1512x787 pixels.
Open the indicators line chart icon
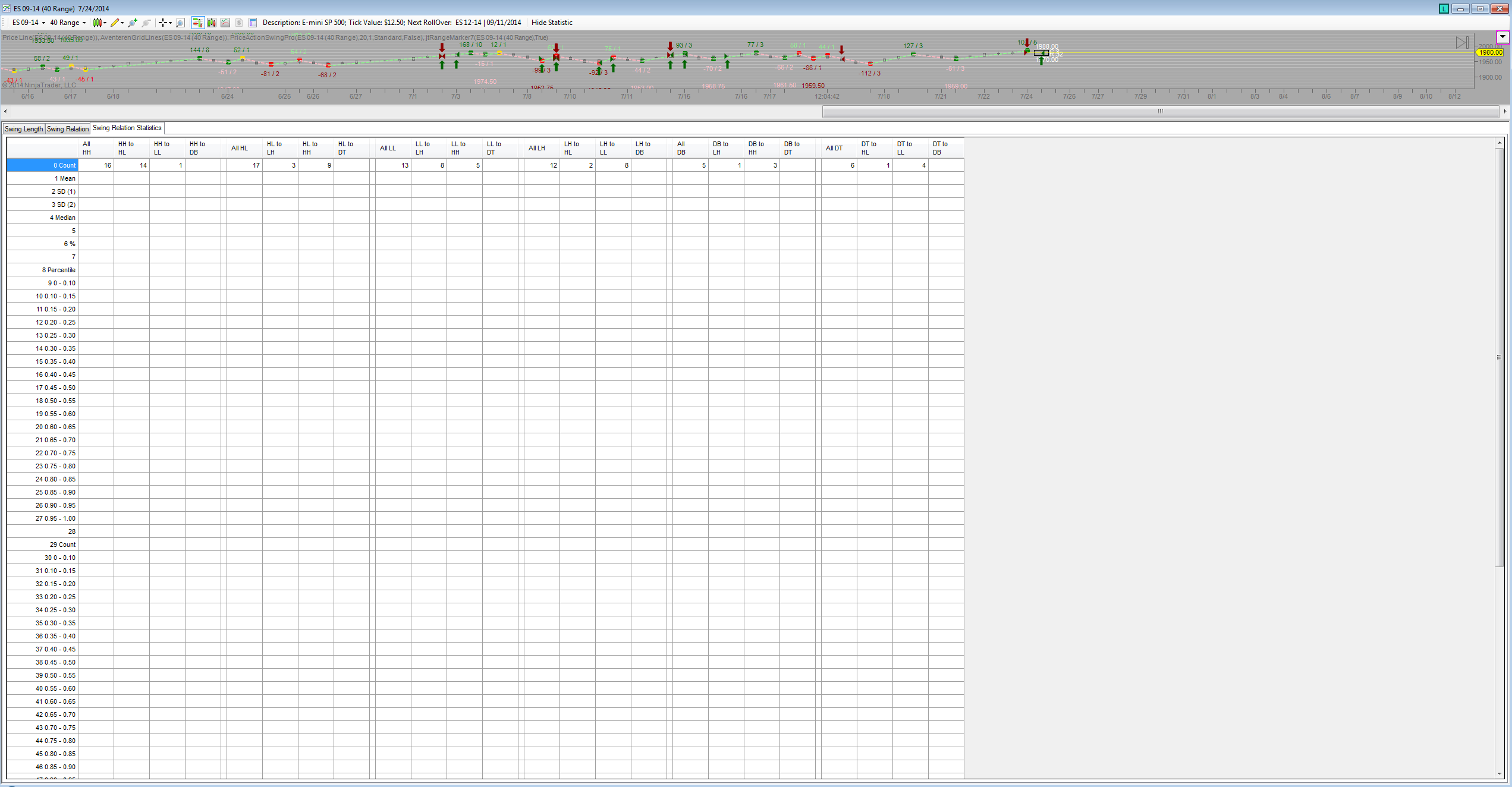click(225, 23)
